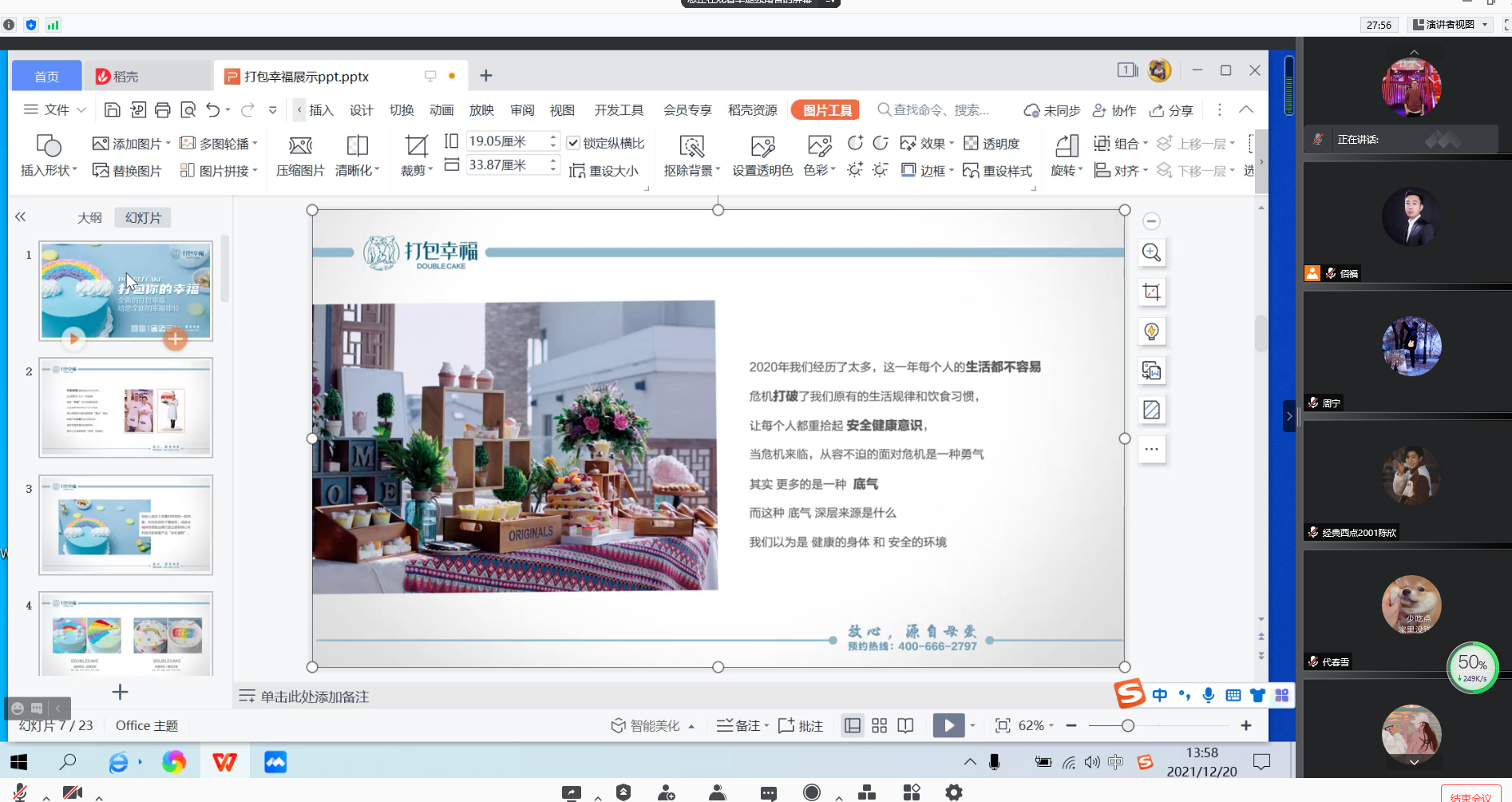The width and height of the screenshot is (1512, 802).
Task: Click the picture height field 19.05厘米
Action: 506,141
